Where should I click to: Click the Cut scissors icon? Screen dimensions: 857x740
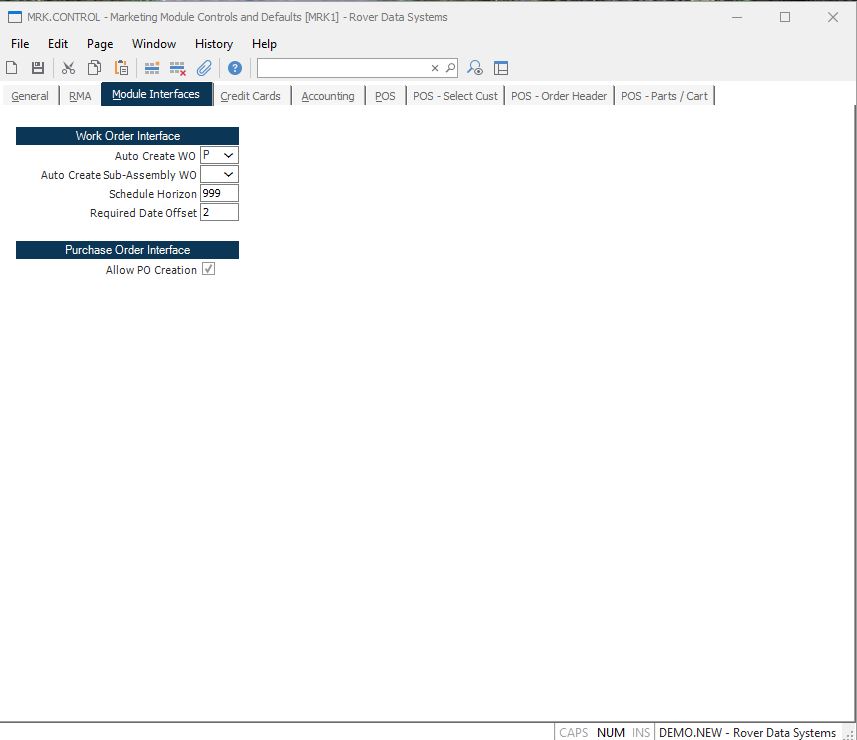coord(68,68)
